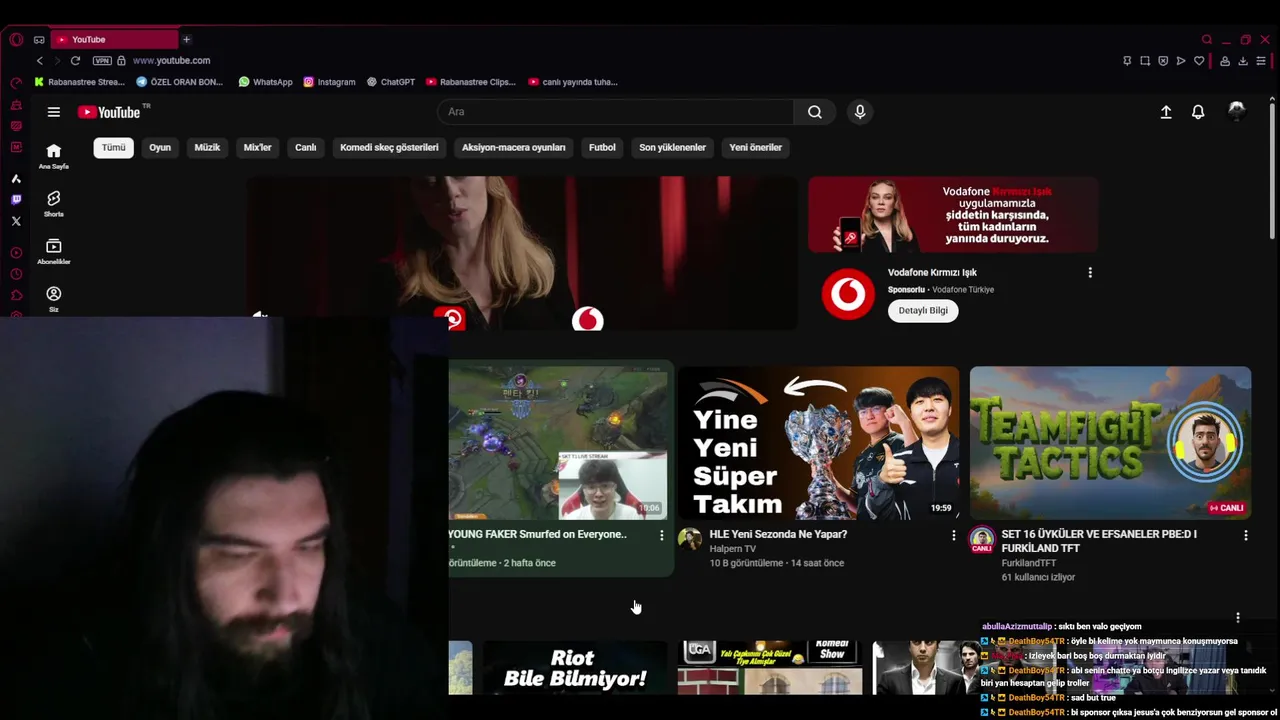This screenshot has width=1280, height=720.
Task: Open options for HLE Yeni Sezonda video
Action: [x=953, y=536]
